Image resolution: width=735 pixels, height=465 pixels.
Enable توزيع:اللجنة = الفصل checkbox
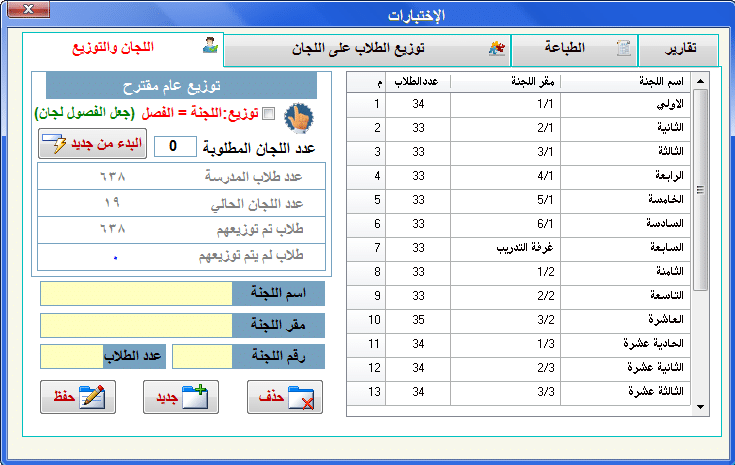click(269, 113)
